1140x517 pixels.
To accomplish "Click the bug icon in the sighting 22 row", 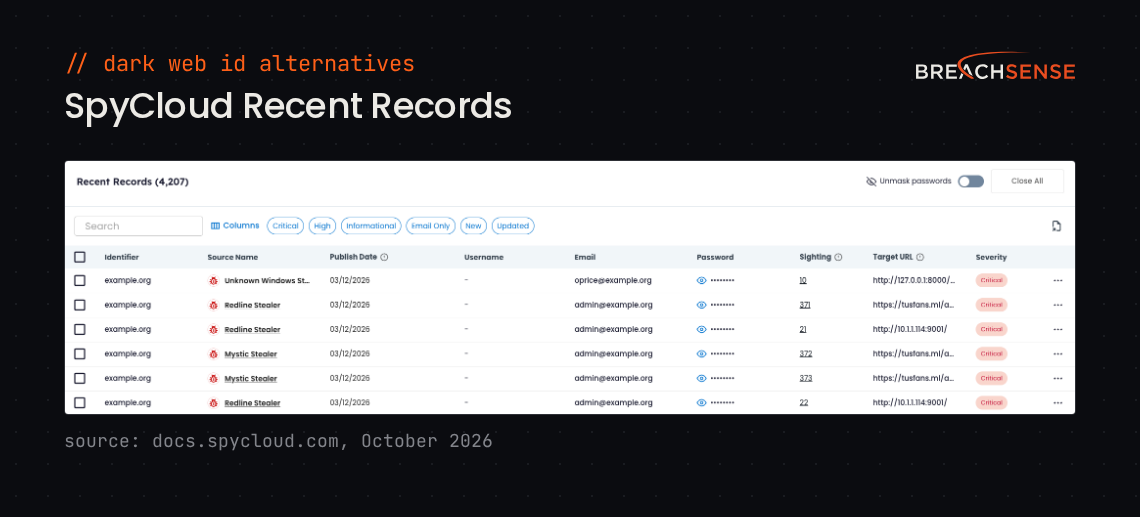I will (x=214, y=403).
